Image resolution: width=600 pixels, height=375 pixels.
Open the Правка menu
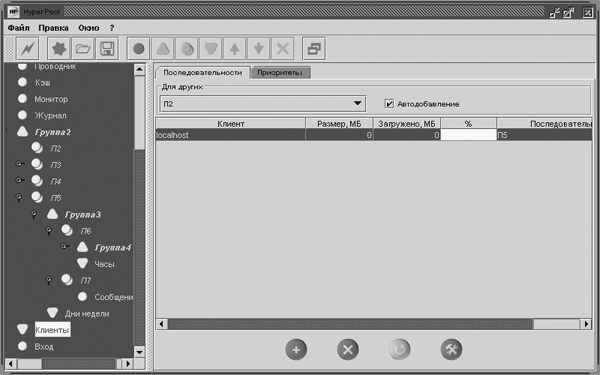tap(54, 28)
